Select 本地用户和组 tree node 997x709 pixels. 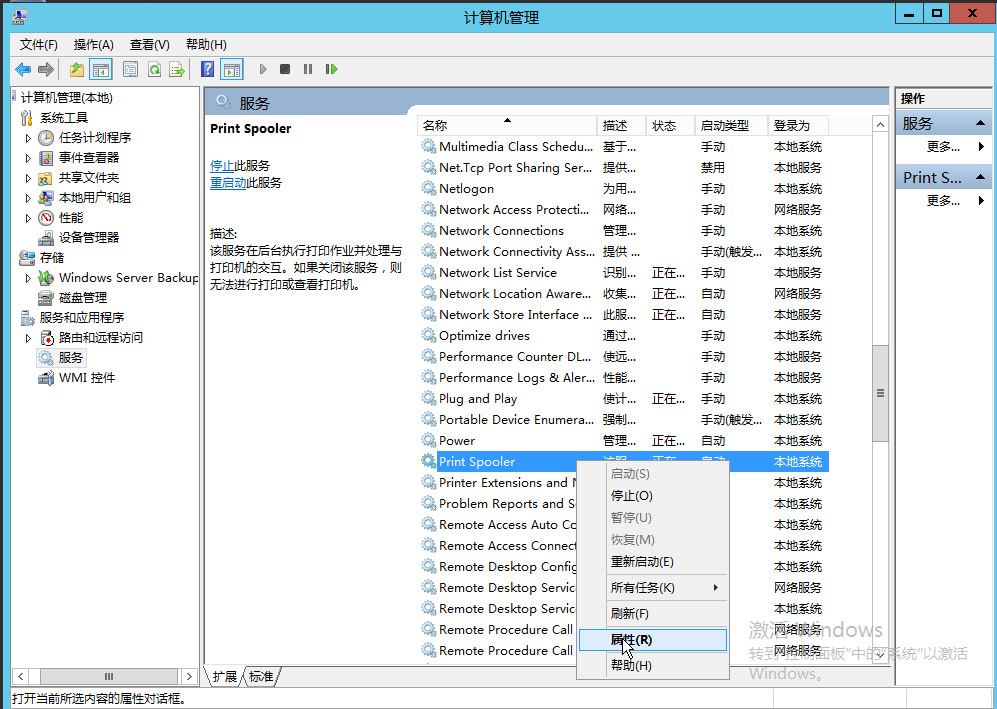point(95,198)
